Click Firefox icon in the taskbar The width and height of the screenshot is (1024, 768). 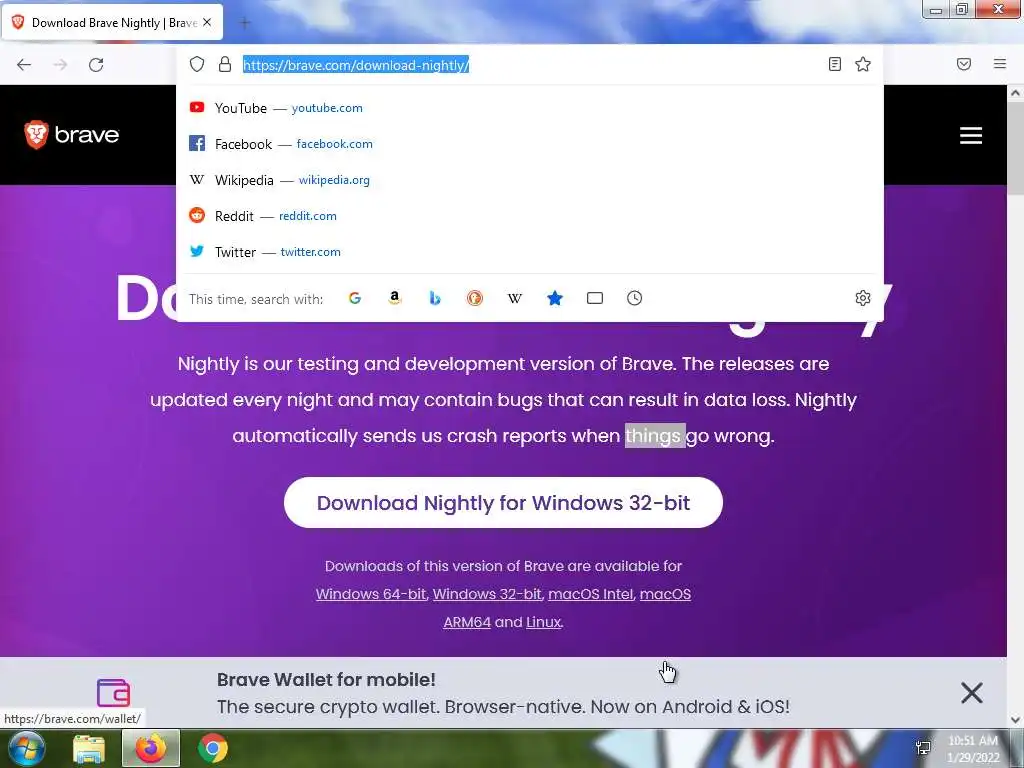150,748
